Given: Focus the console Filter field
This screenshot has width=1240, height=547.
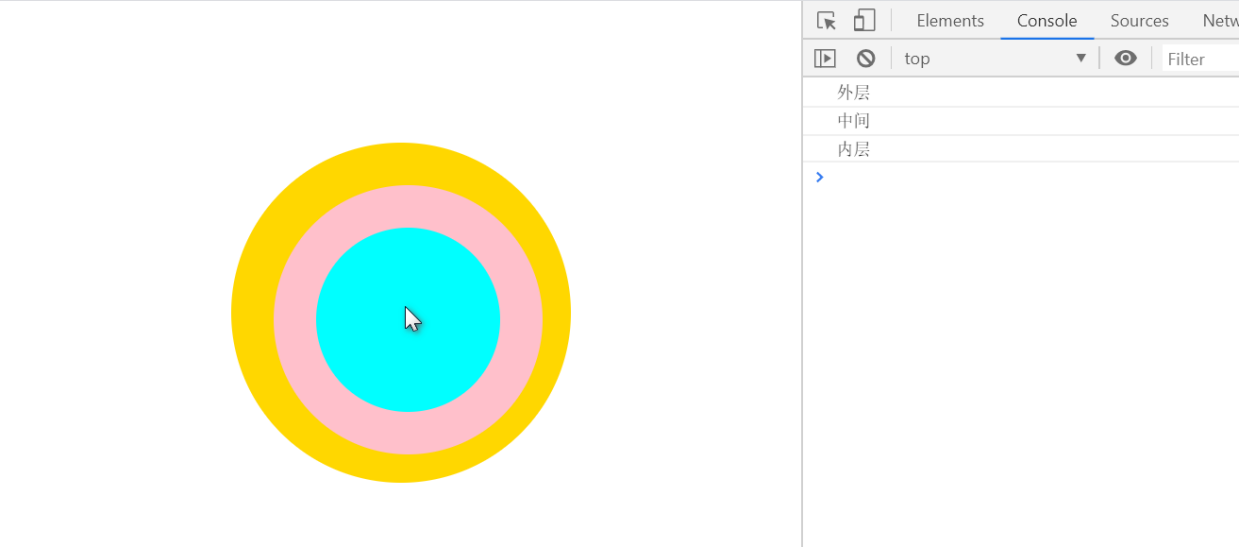Looking at the screenshot, I should point(1200,59).
